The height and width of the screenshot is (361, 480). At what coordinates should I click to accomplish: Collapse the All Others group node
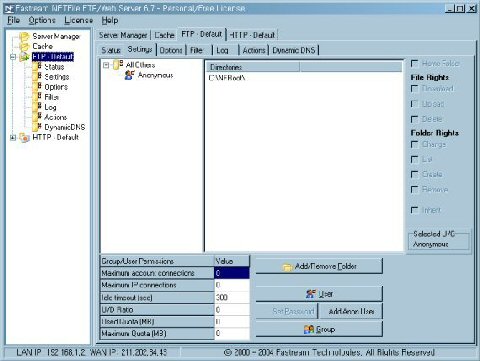coord(106,65)
